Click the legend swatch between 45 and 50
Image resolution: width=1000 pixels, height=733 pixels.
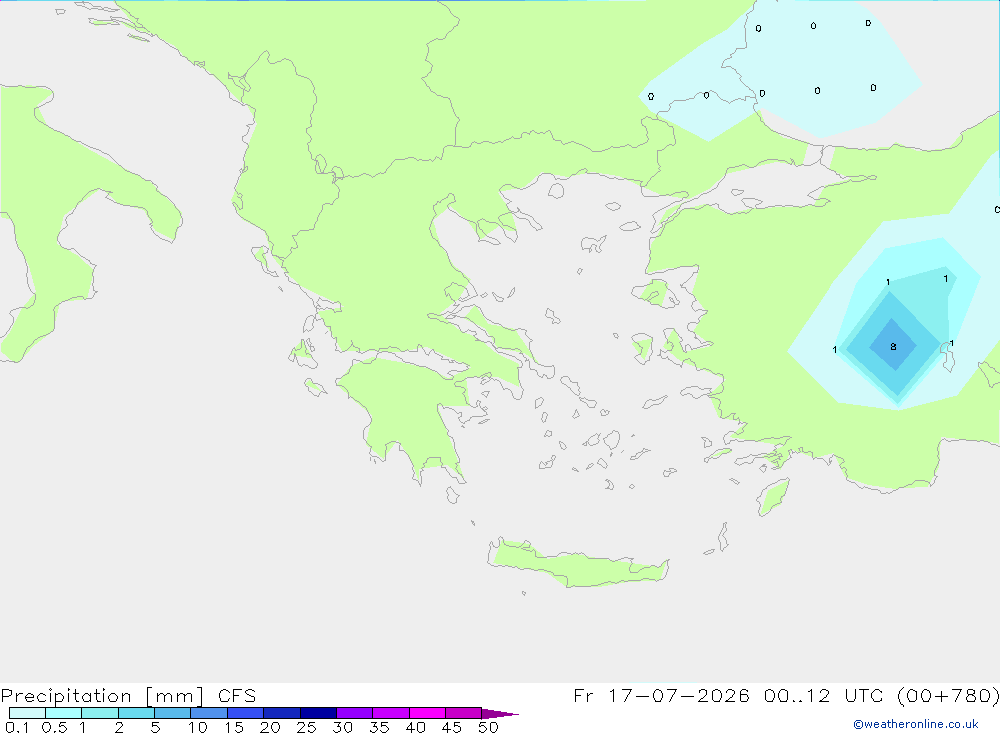(x=464, y=713)
